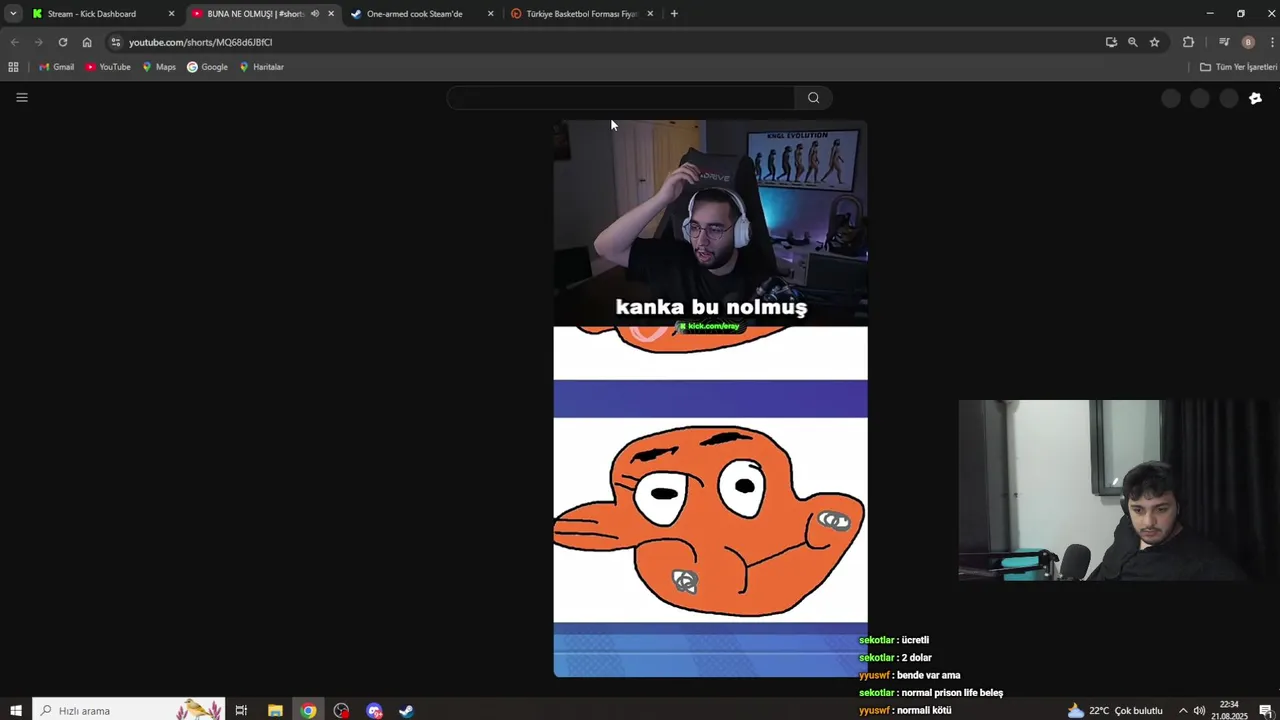Click the YouTube search magnifier button
The image size is (1280, 720).
click(813, 97)
